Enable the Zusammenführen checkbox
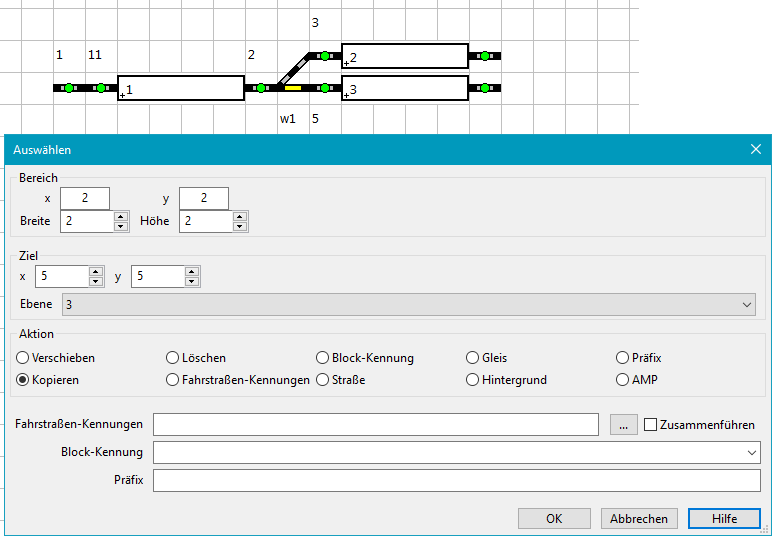This screenshot has height=544, width=778. 650,425
